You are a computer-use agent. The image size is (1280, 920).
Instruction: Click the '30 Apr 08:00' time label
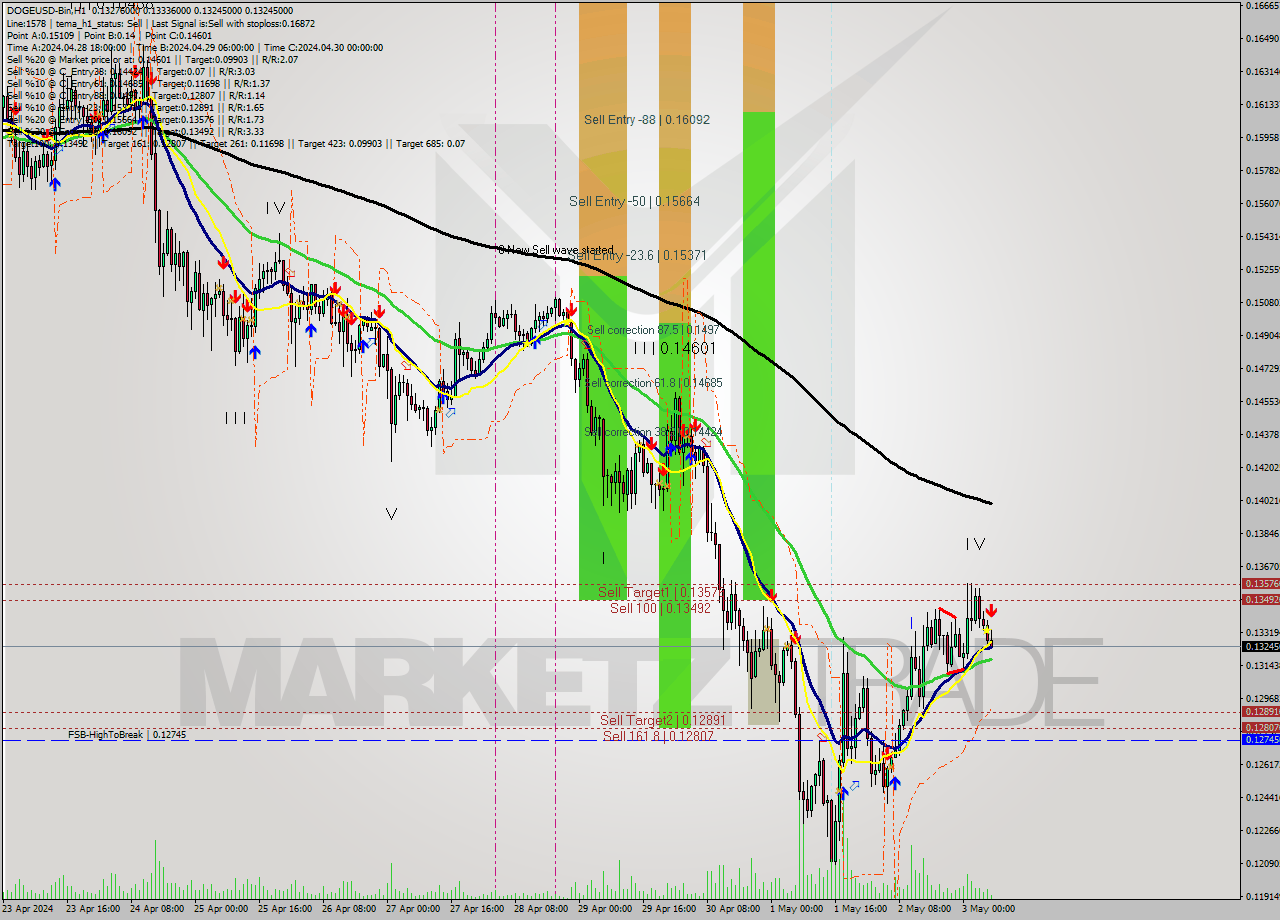tap(732, 909)
